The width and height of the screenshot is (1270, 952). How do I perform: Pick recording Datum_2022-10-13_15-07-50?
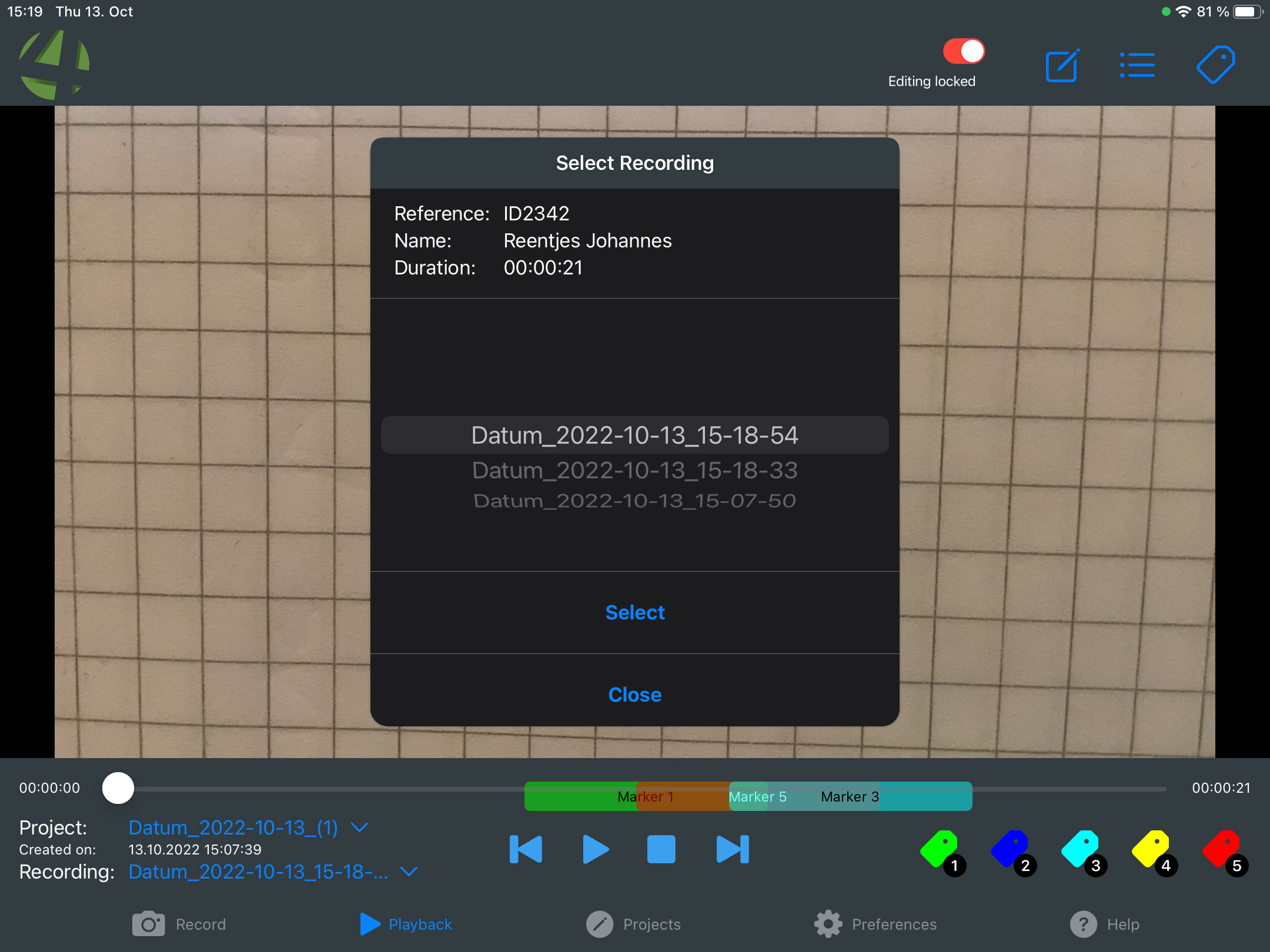pos(634,501)
